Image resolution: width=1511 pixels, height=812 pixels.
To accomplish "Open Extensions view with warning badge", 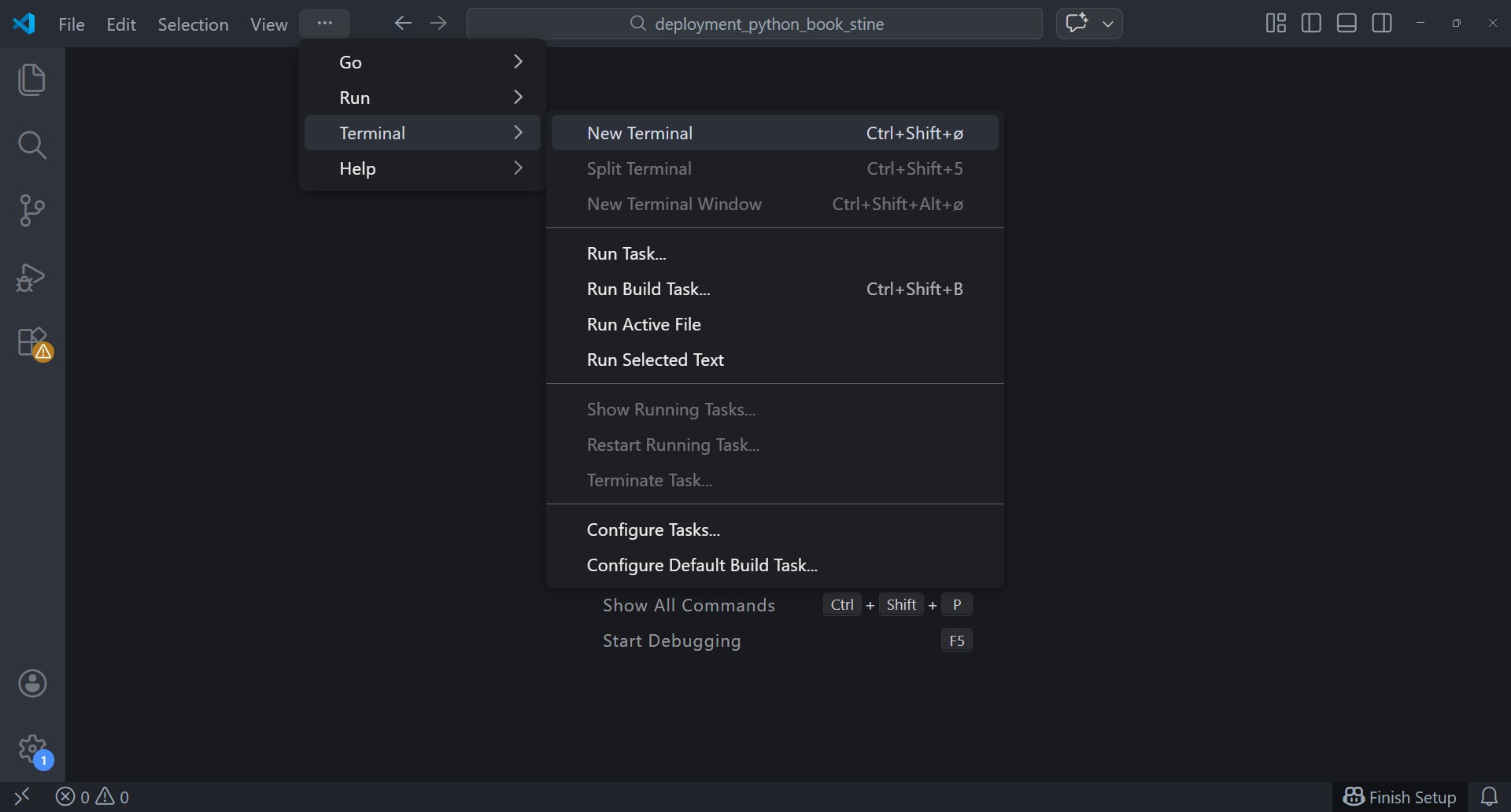I will pos(33,343).
